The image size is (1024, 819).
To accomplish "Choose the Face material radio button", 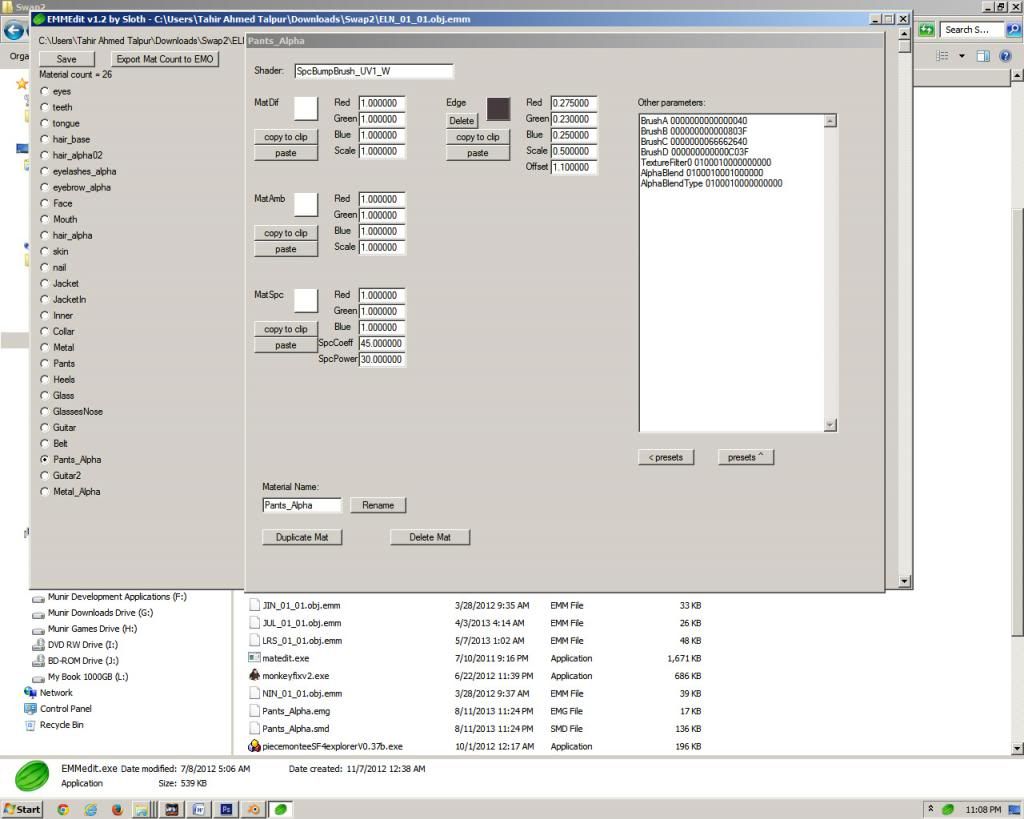I will point(44,203).
